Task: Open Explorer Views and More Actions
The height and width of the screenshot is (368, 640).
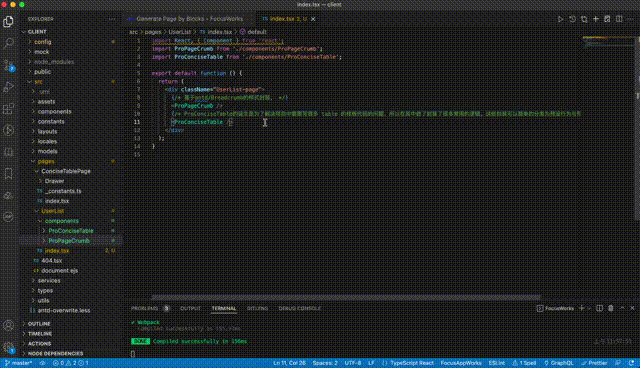Action: coord(112,19)
